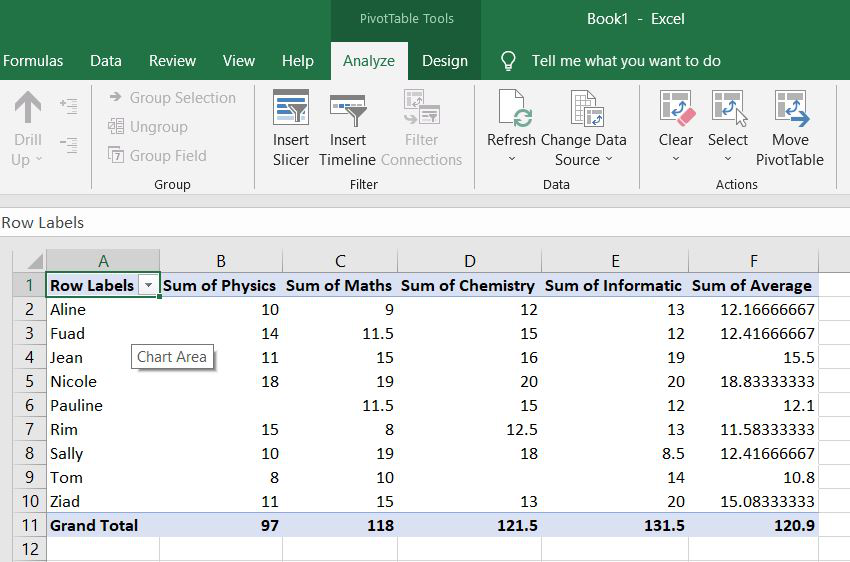Expand the Refresh dropdown arrow
The image size is (850, 562).
pyautogui.click(x=512, y=160)
